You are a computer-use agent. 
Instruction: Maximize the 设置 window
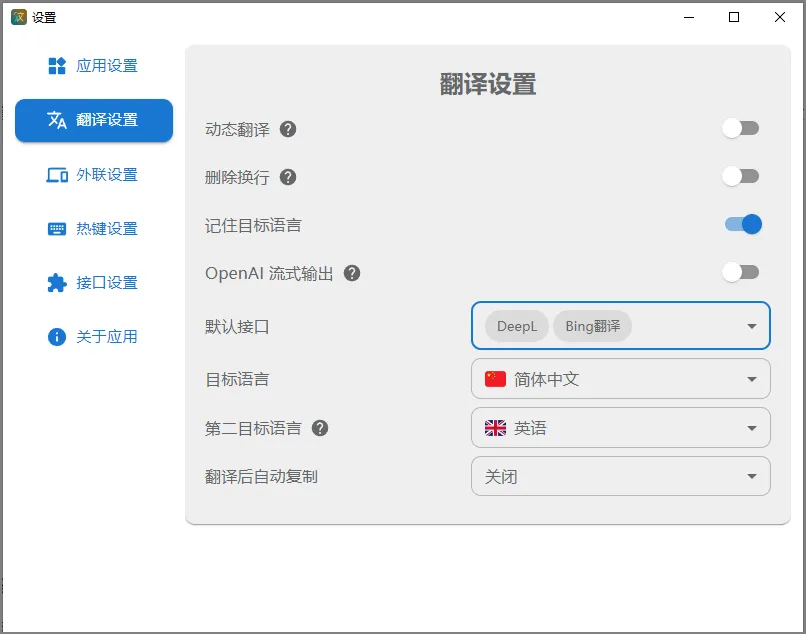click(734, 17)
